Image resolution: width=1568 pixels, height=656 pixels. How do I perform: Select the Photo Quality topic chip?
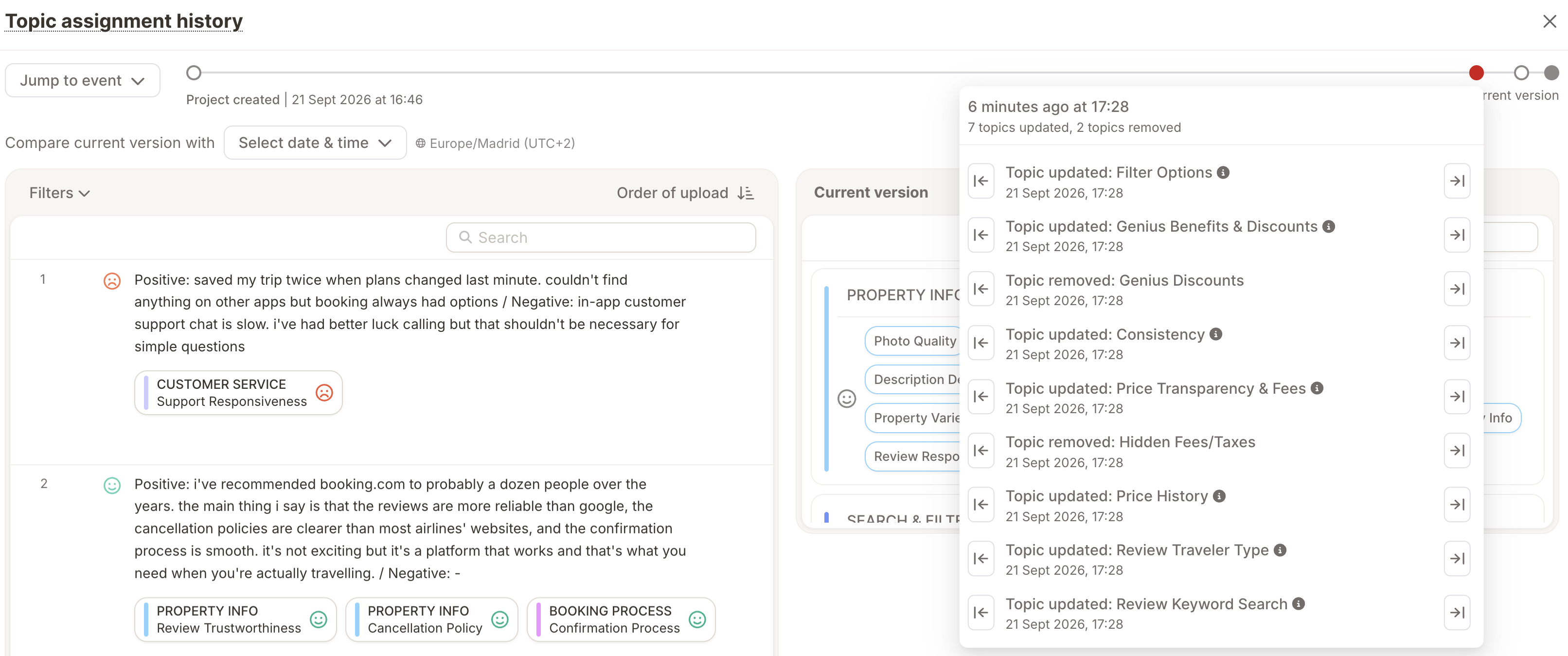913,341
